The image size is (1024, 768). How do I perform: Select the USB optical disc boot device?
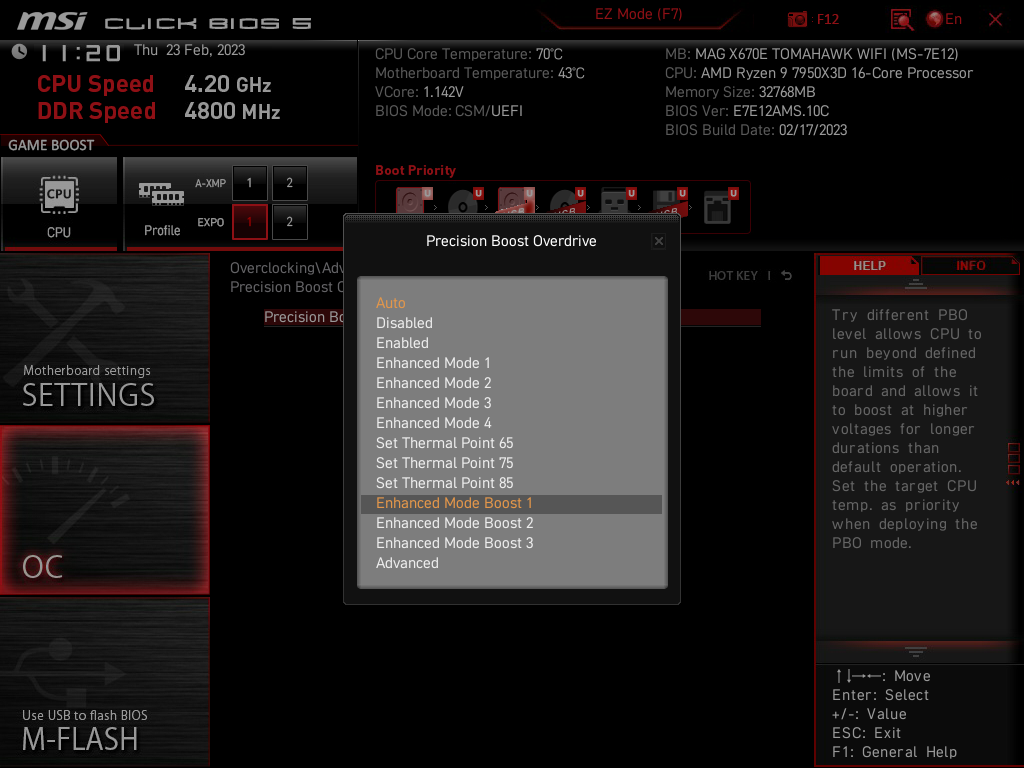tap(567, 200)
